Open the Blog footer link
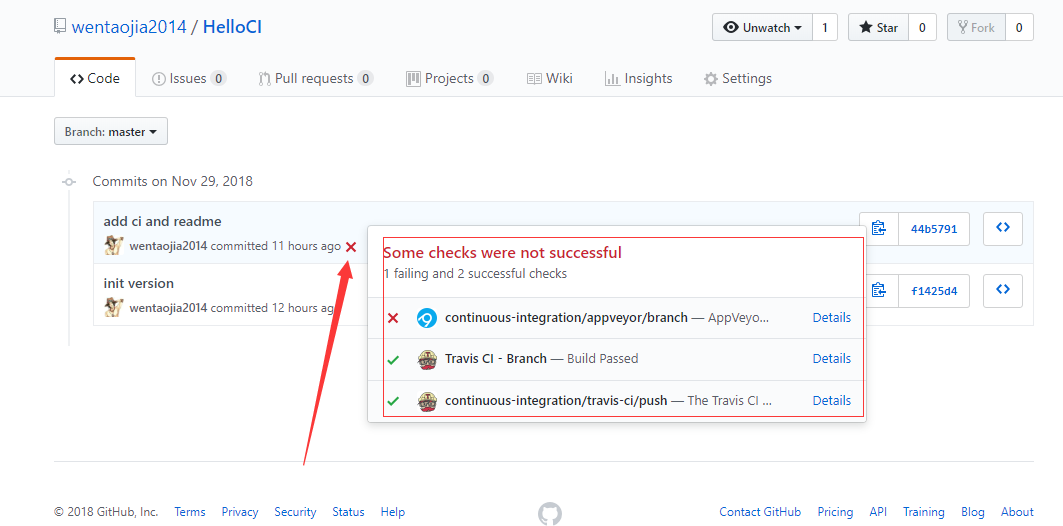 coord(973,512)
